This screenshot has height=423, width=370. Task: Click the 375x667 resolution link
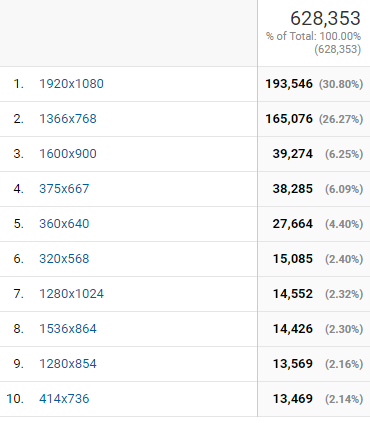pyautogui.click(x=64, y=189)
